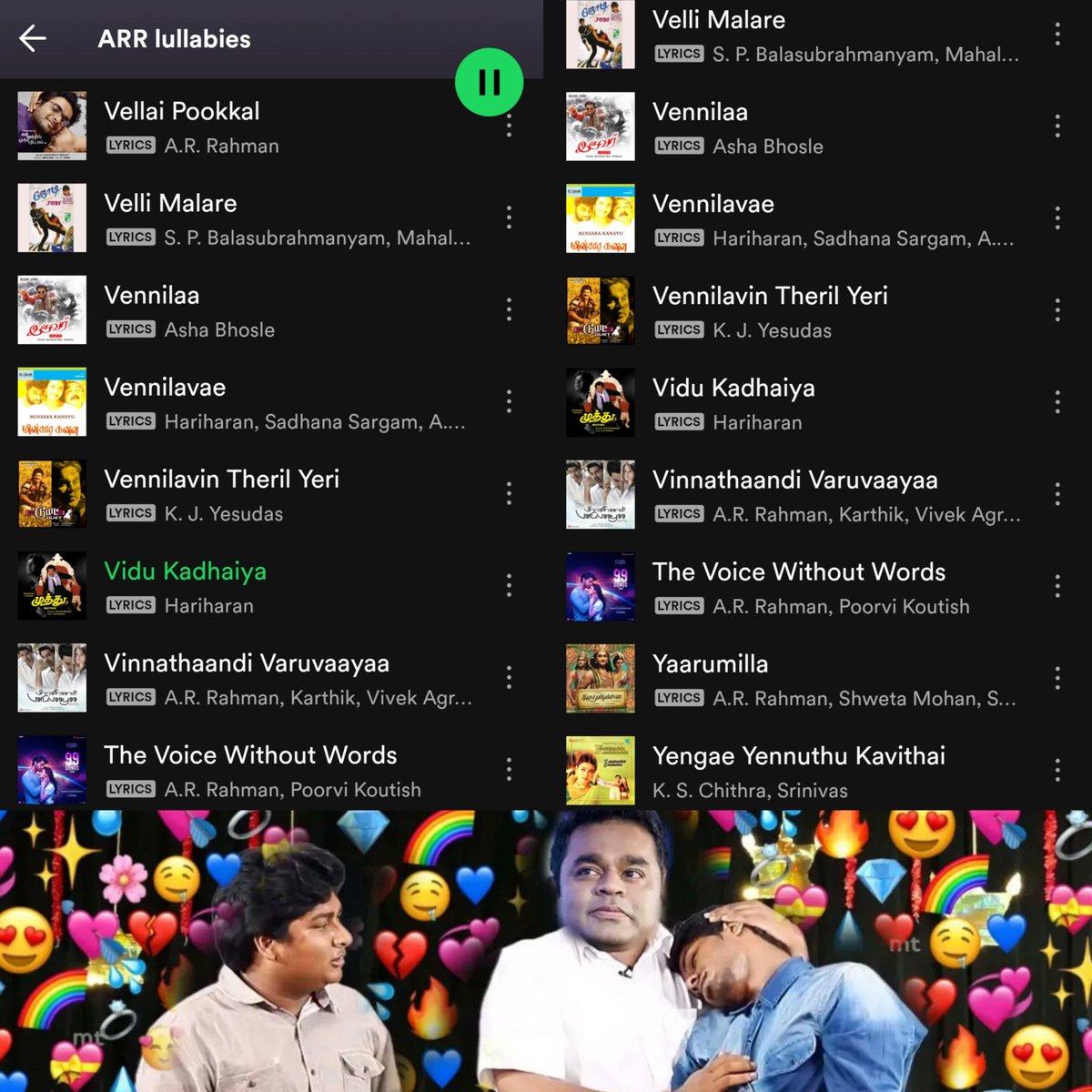Tap the Yengae Yennuthu Kavithai album cover

point(601,770)
